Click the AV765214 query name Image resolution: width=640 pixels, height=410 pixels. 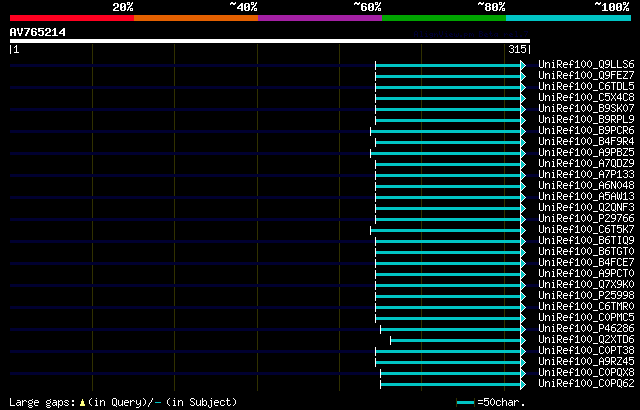coord(38,32)
